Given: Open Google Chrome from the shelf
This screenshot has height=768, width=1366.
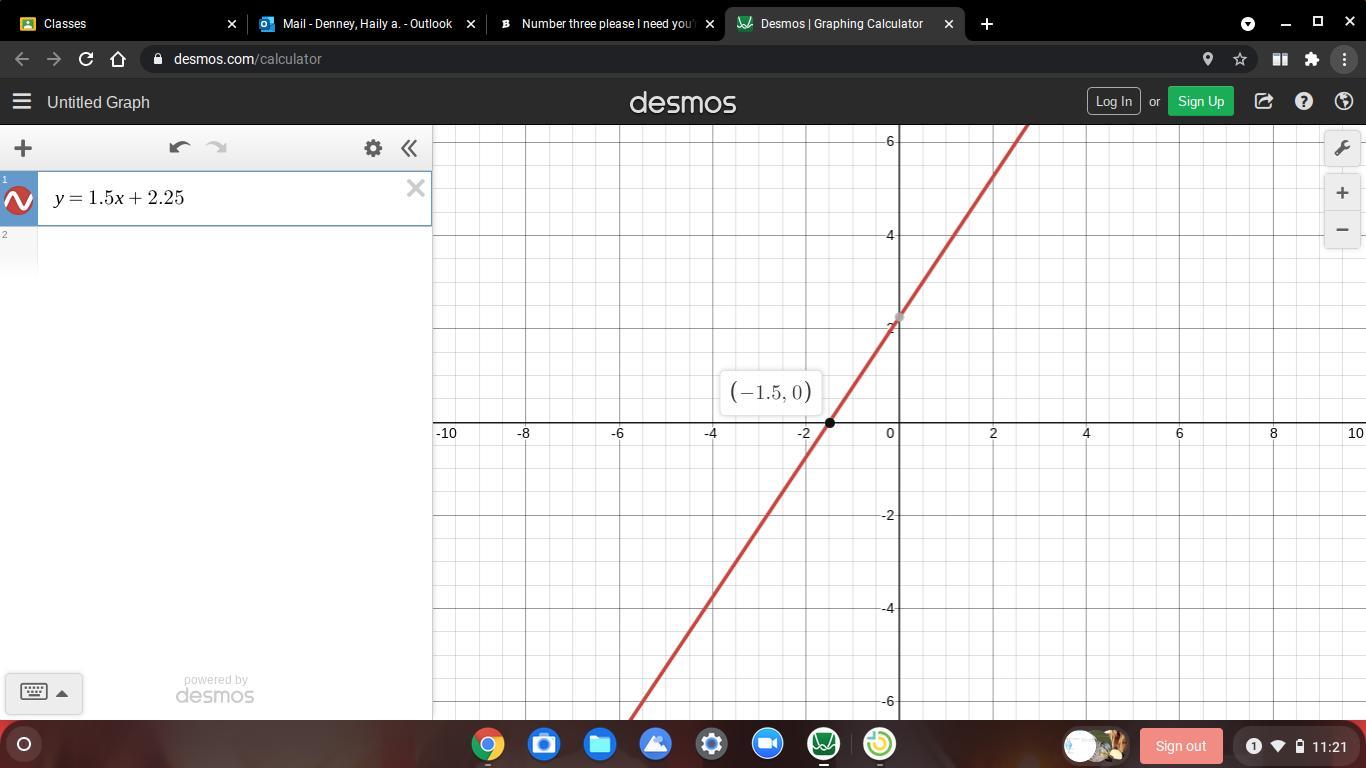Looking at the screenshot, I should point(488,744).
